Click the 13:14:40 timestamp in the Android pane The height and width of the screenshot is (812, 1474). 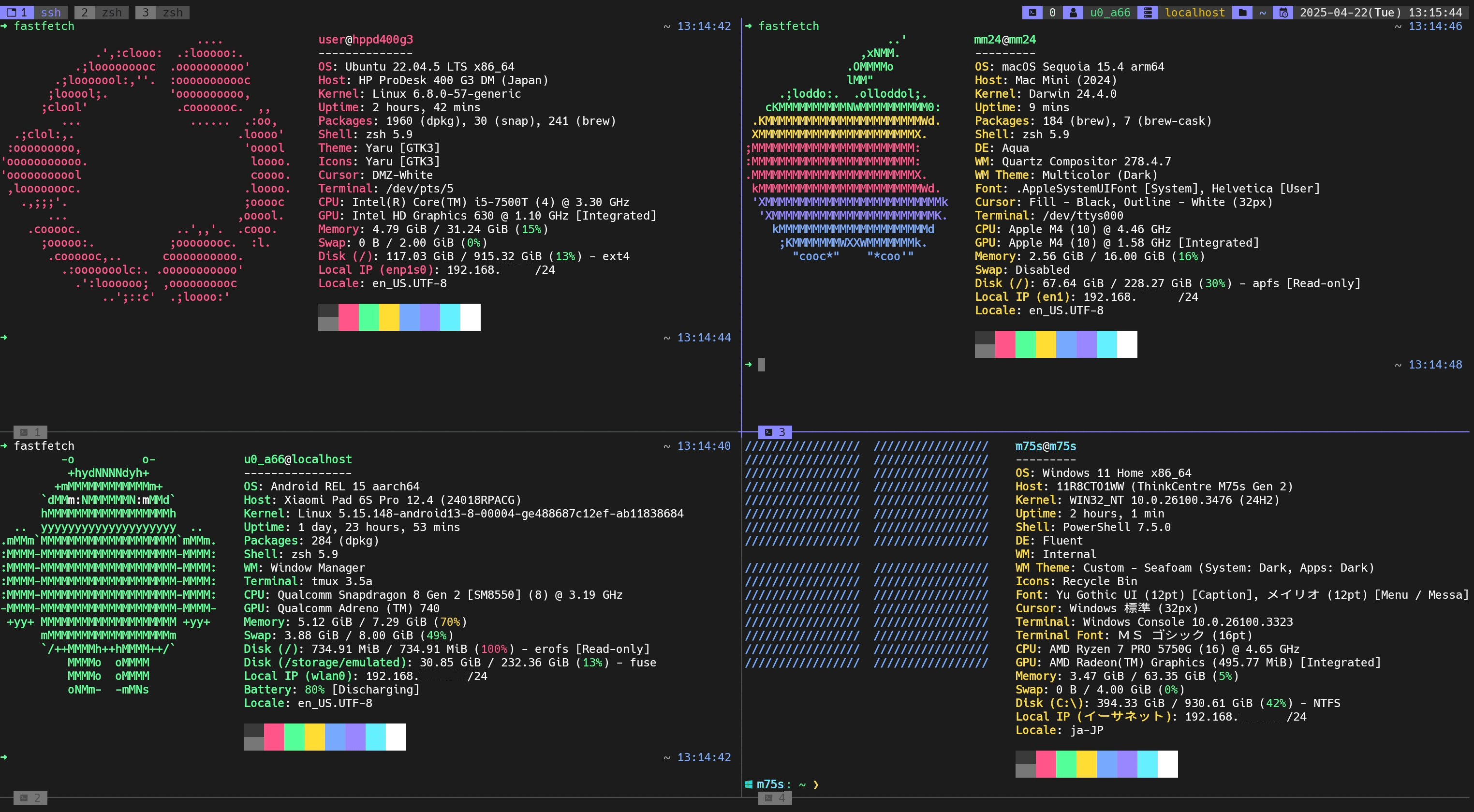704,446
